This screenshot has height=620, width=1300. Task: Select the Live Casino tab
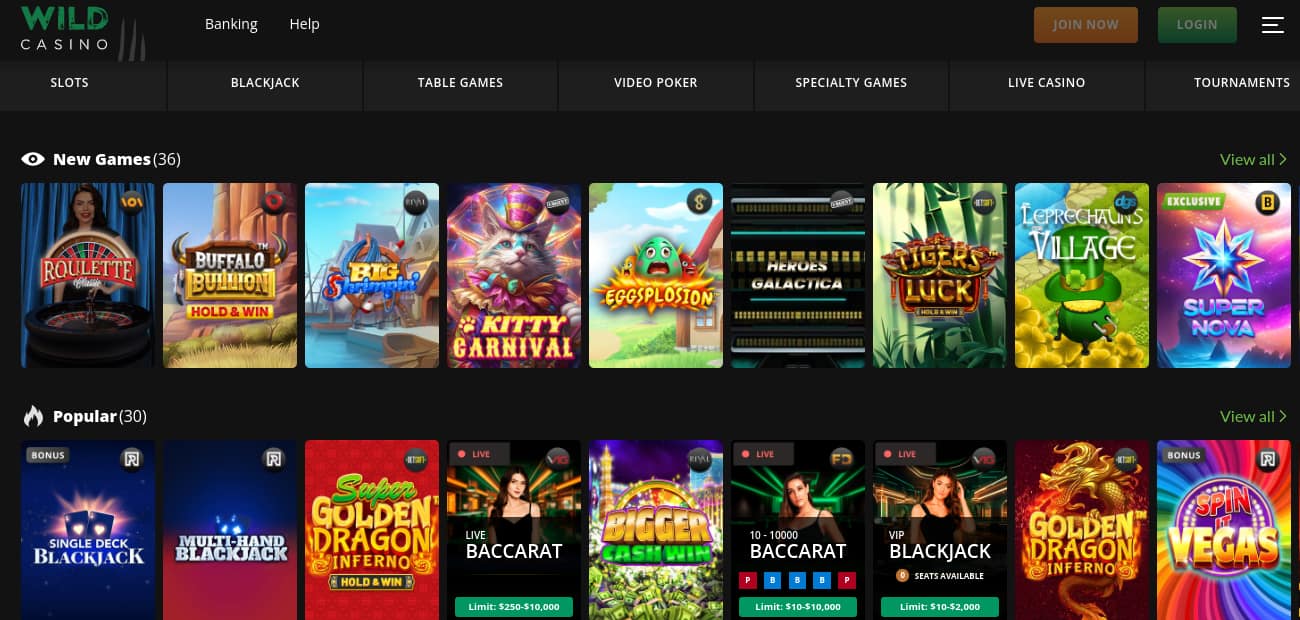pos(1046,83)
